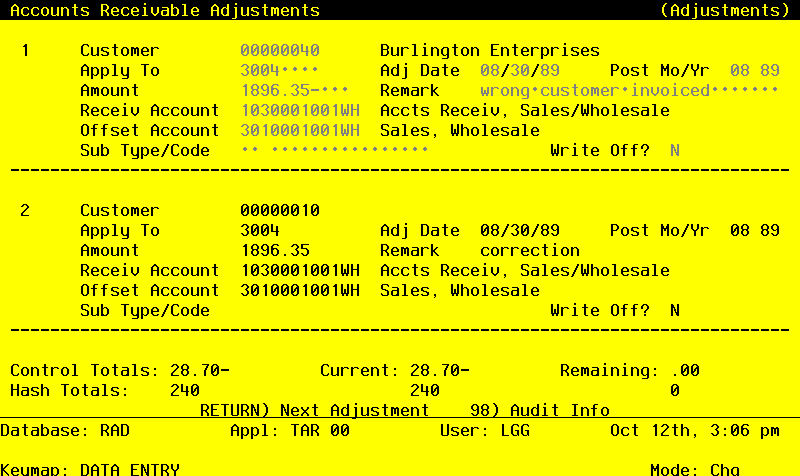The width and height of the screenshot is (800, 476).
Task: Click the Offset Account number in adjustment 2
Action: (300, 290)
